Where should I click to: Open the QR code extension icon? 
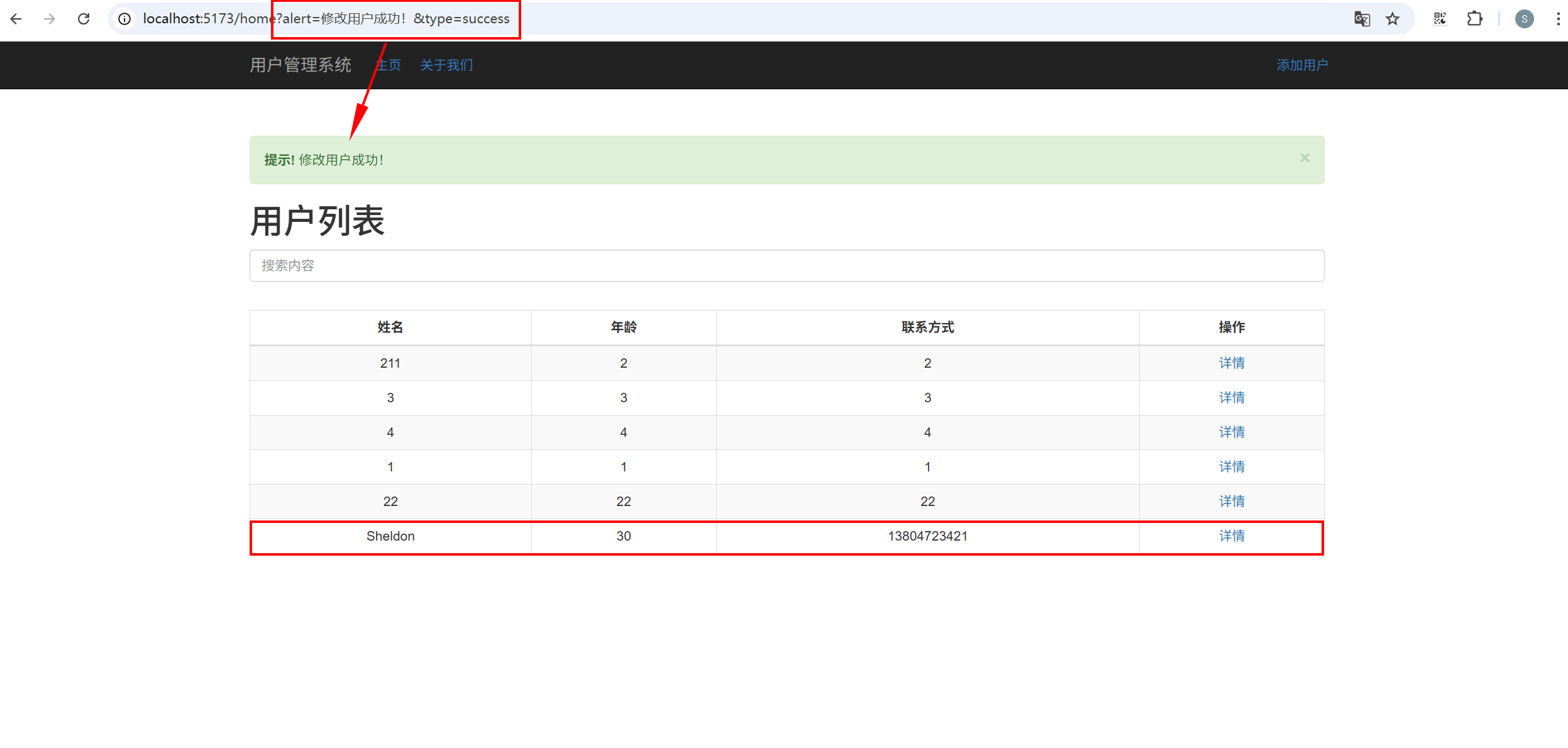coord(1440,19)
